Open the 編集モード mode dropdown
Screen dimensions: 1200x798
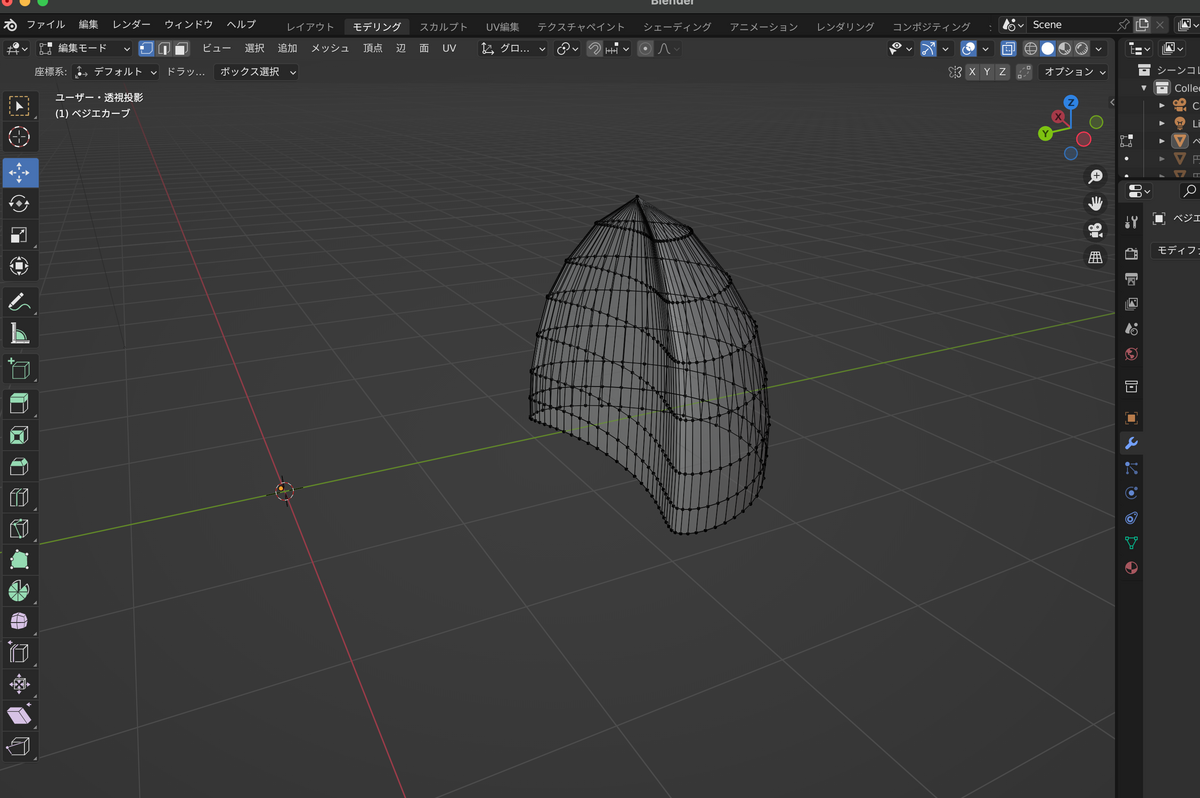coord(85,48)
